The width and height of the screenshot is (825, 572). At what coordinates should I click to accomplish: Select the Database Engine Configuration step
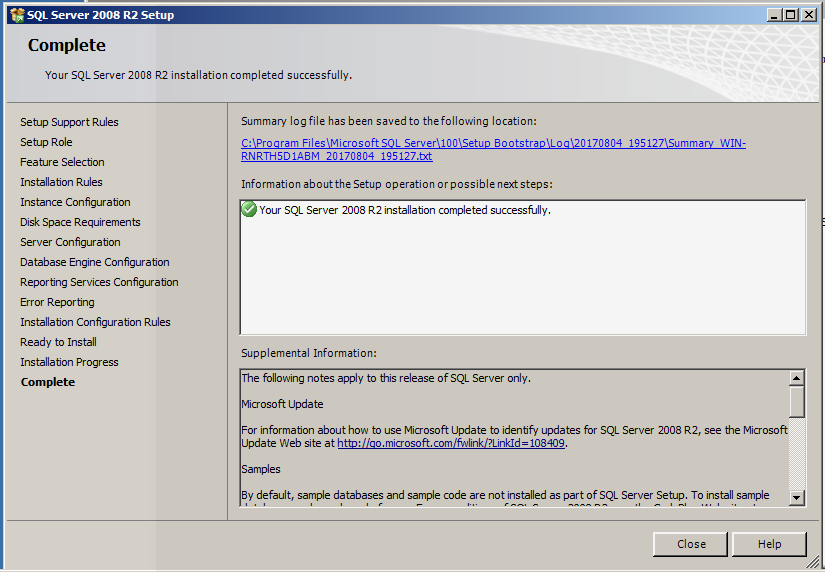95,262
